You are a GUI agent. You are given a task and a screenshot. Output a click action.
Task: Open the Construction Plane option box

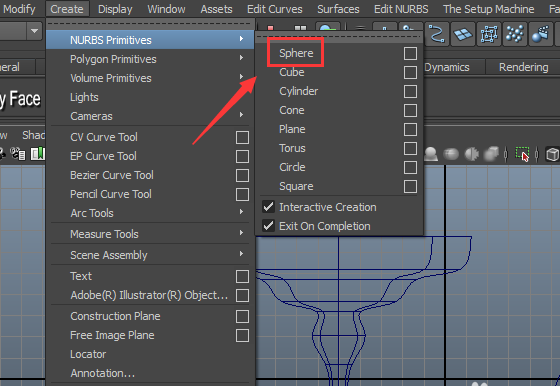(x=242, y=316)
